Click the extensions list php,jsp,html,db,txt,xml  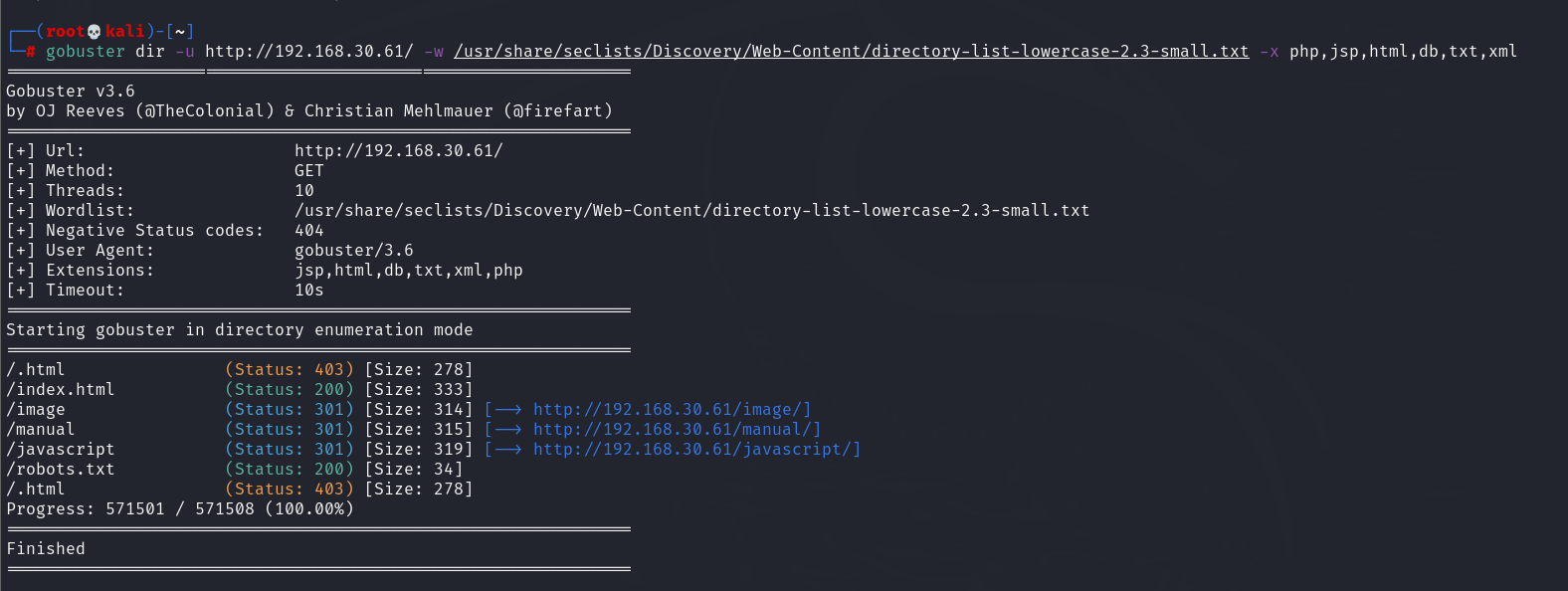pos(1403,51)
